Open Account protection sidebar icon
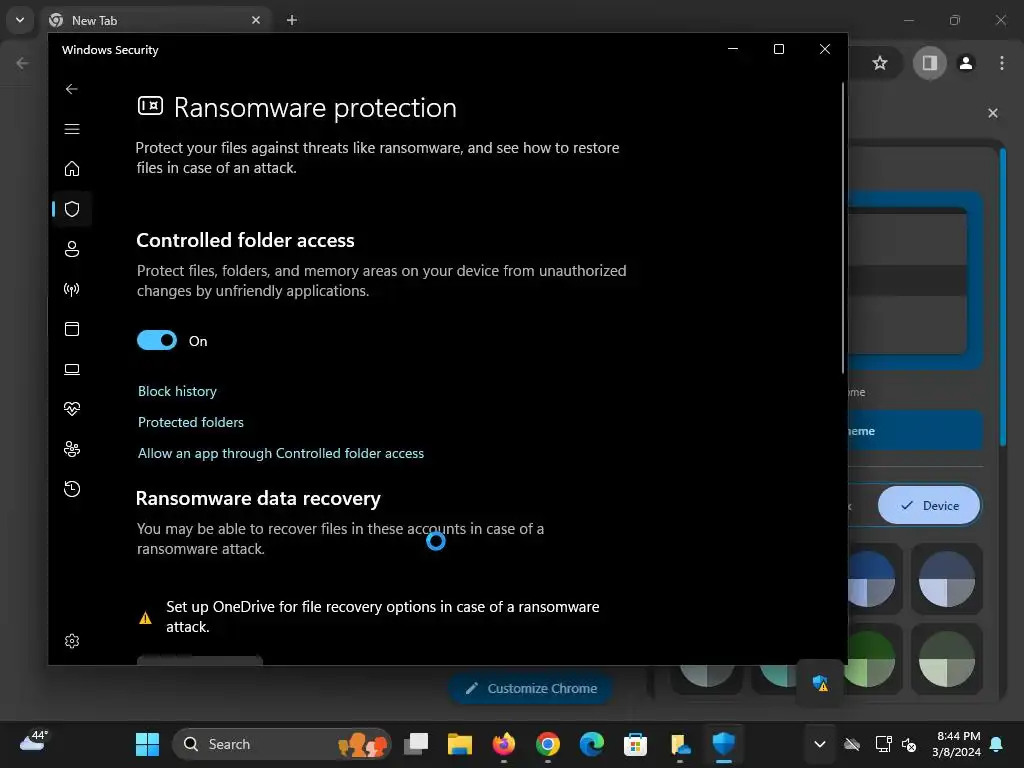 click(72, 249)
